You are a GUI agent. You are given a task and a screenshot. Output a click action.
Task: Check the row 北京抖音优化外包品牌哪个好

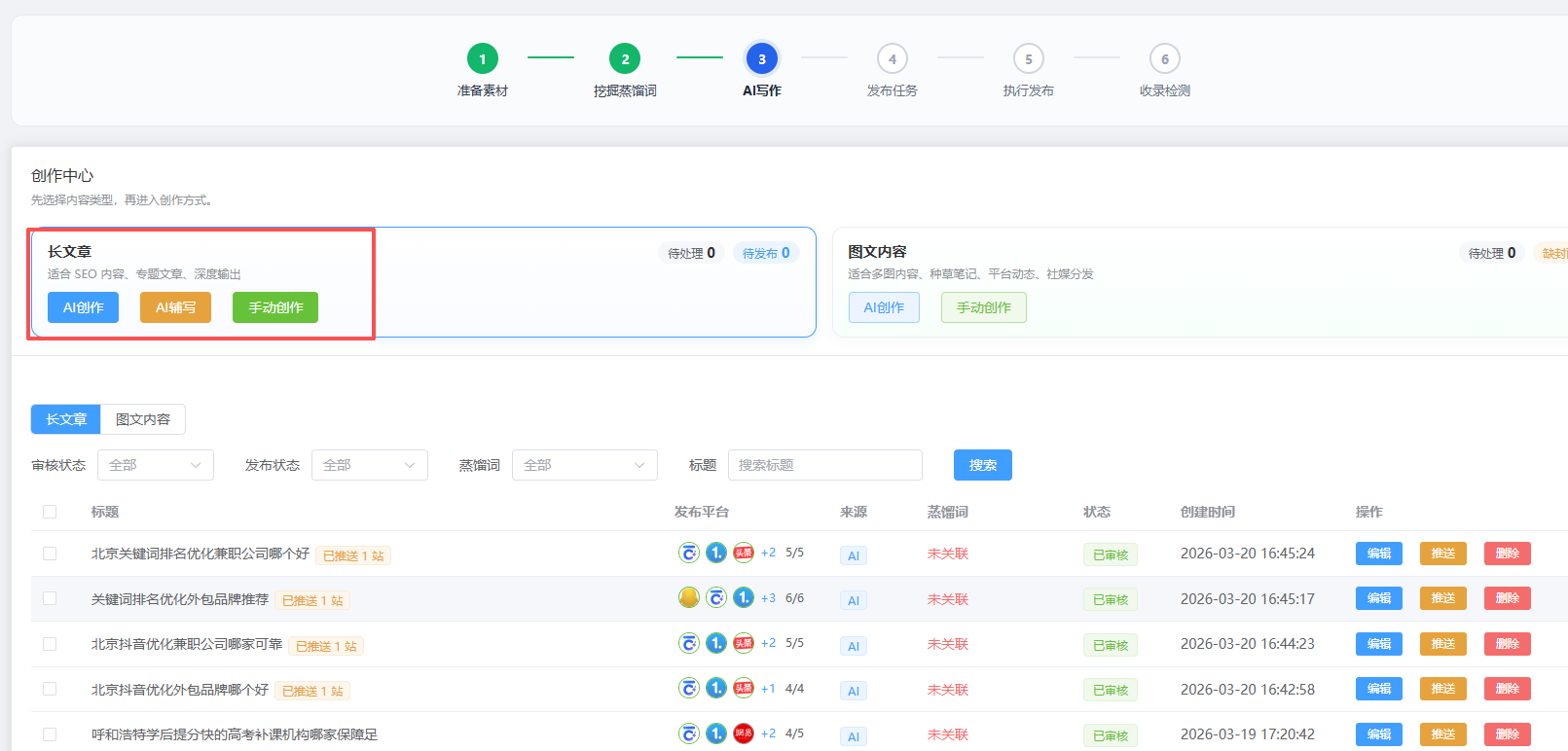(50, 689)
